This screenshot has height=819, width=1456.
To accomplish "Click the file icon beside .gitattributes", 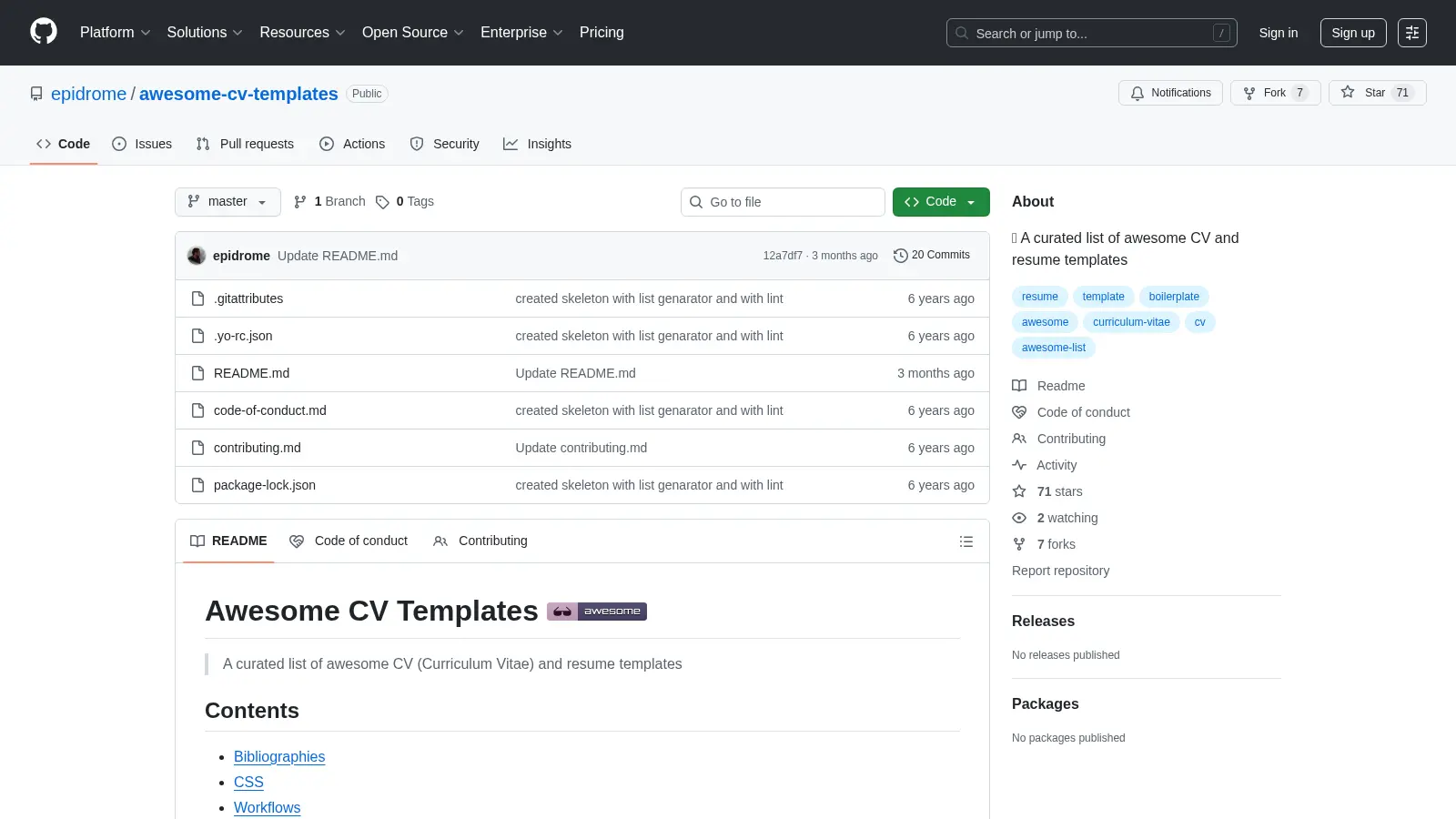I will 197,298.
